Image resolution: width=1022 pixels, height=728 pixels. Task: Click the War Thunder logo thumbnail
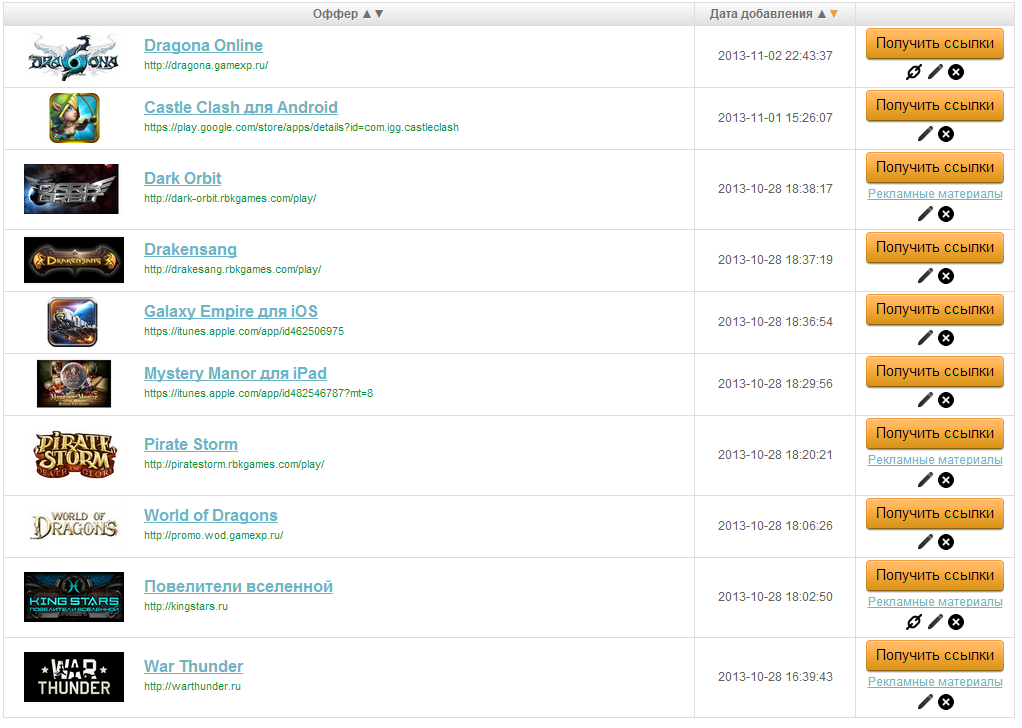(74, 677)
